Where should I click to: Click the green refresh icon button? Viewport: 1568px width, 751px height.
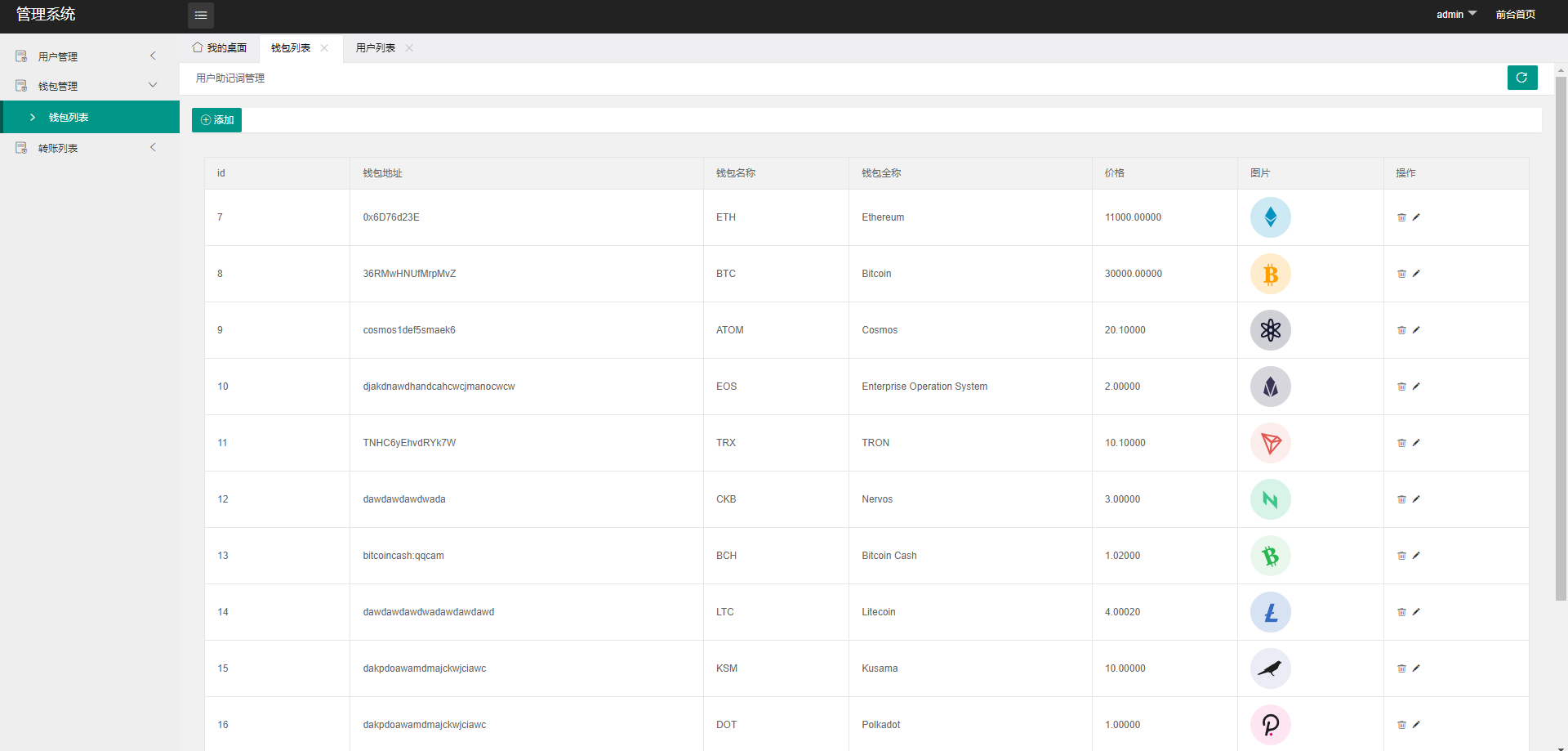click(1521, 78)
